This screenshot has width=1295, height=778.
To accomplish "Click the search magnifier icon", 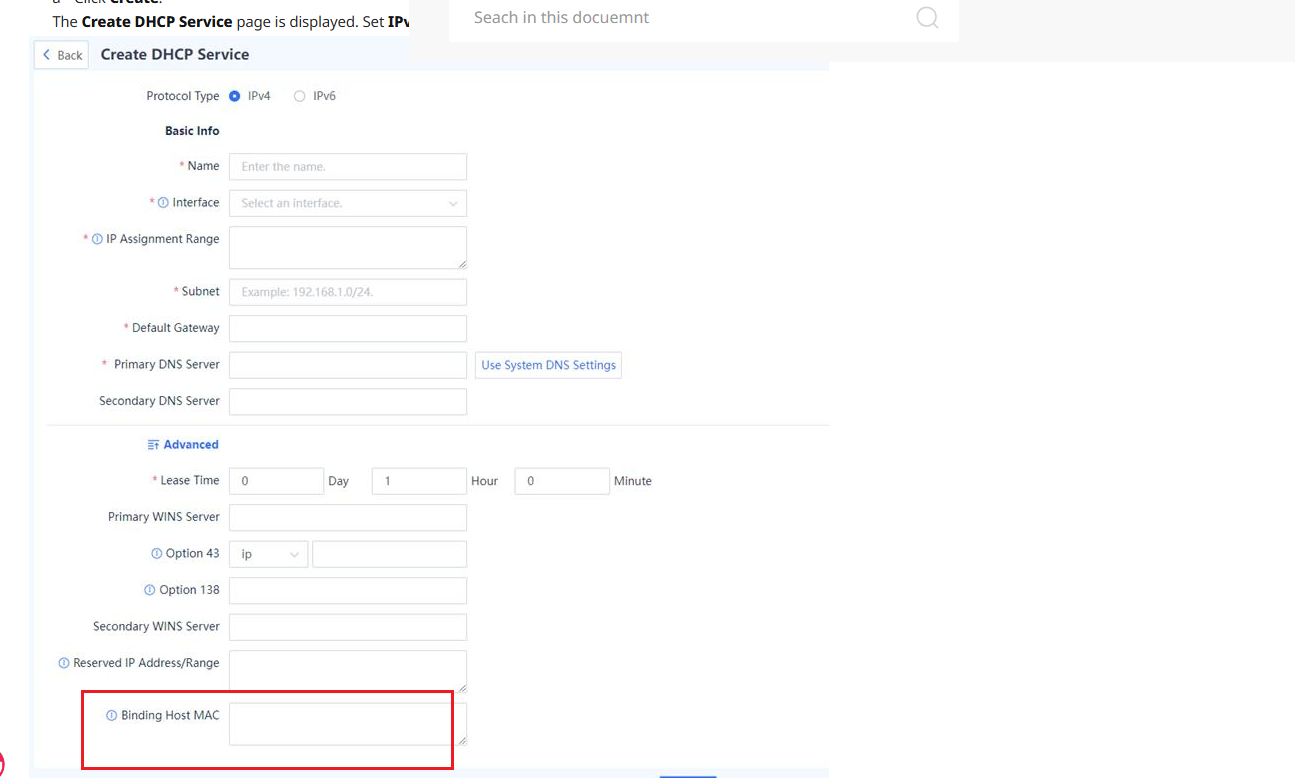I will (x=927, y=18).
